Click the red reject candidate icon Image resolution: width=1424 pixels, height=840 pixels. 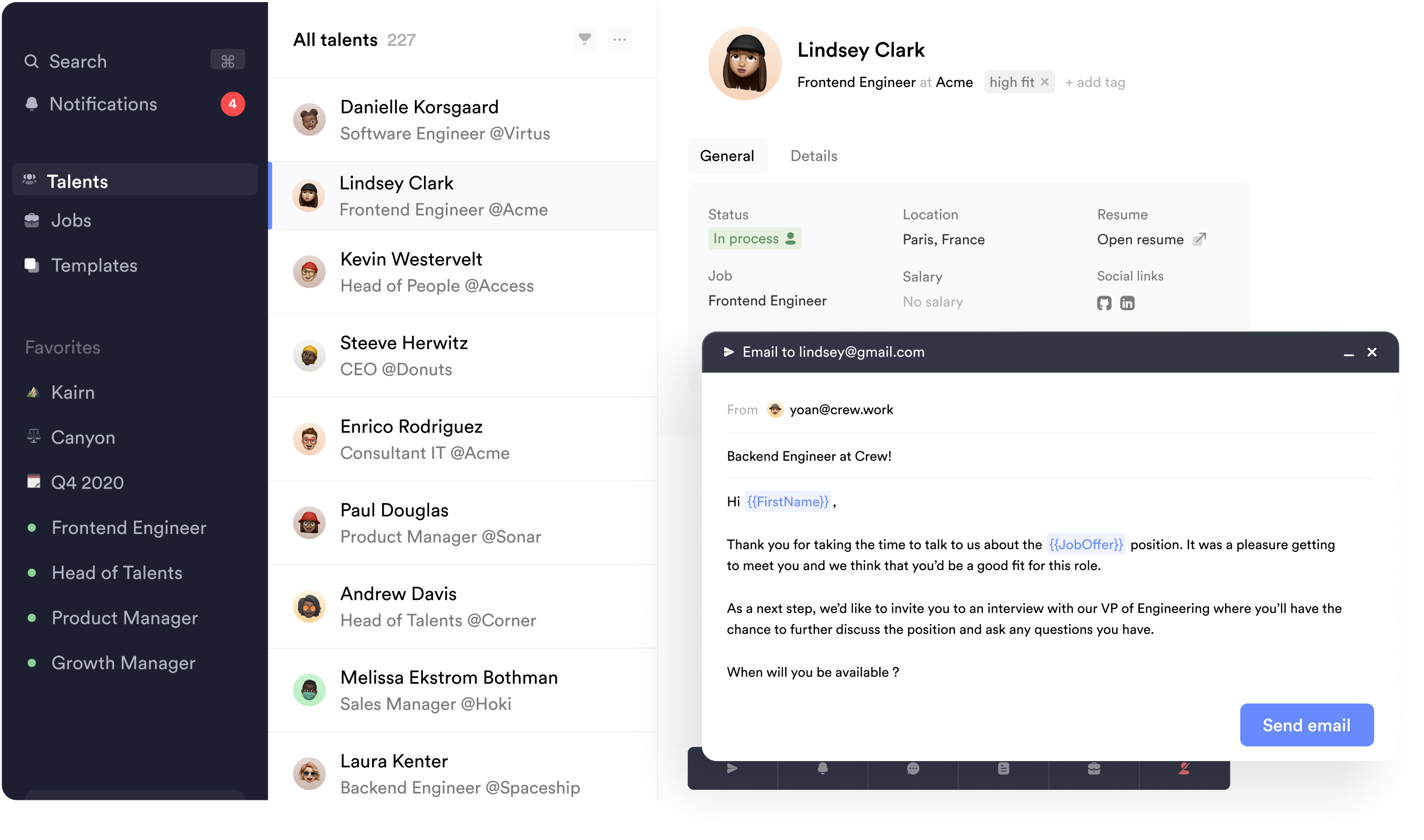pos(1184,769)
